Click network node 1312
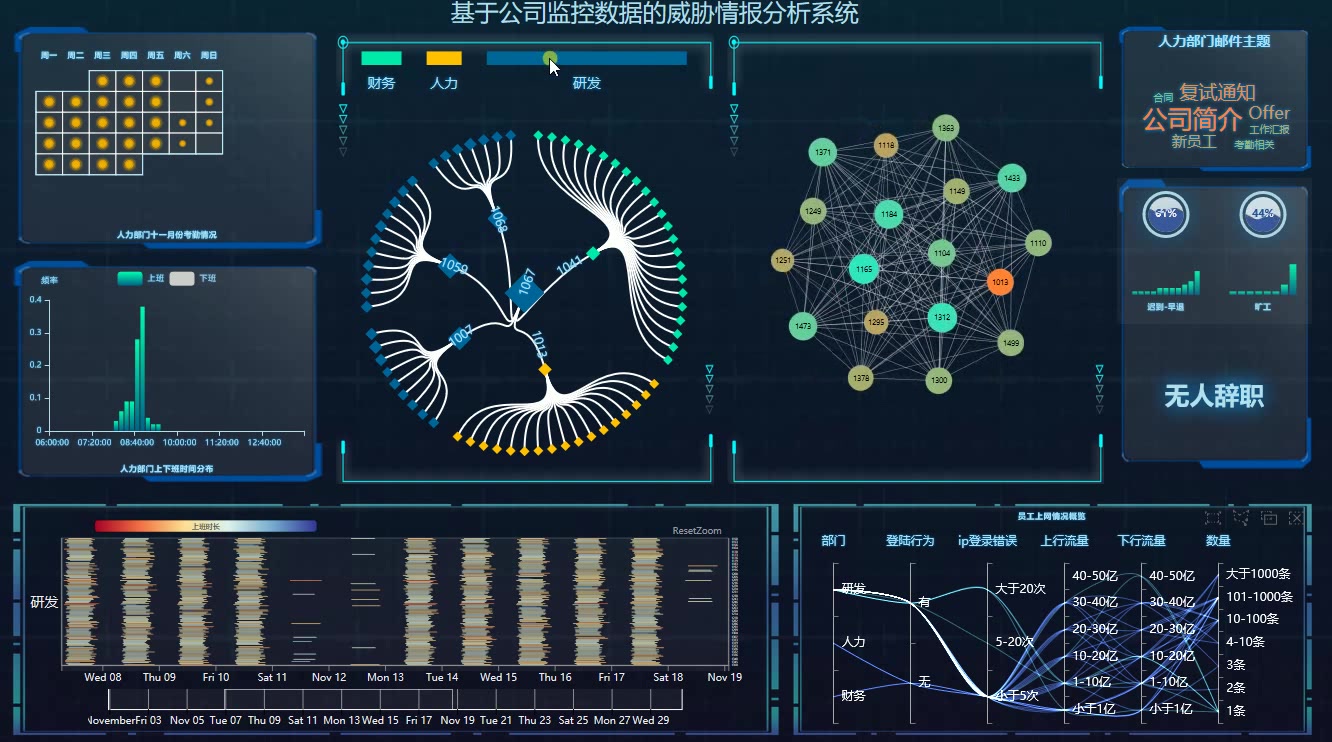This screenshot has height=742, width=1332. [x=941, y=317]
